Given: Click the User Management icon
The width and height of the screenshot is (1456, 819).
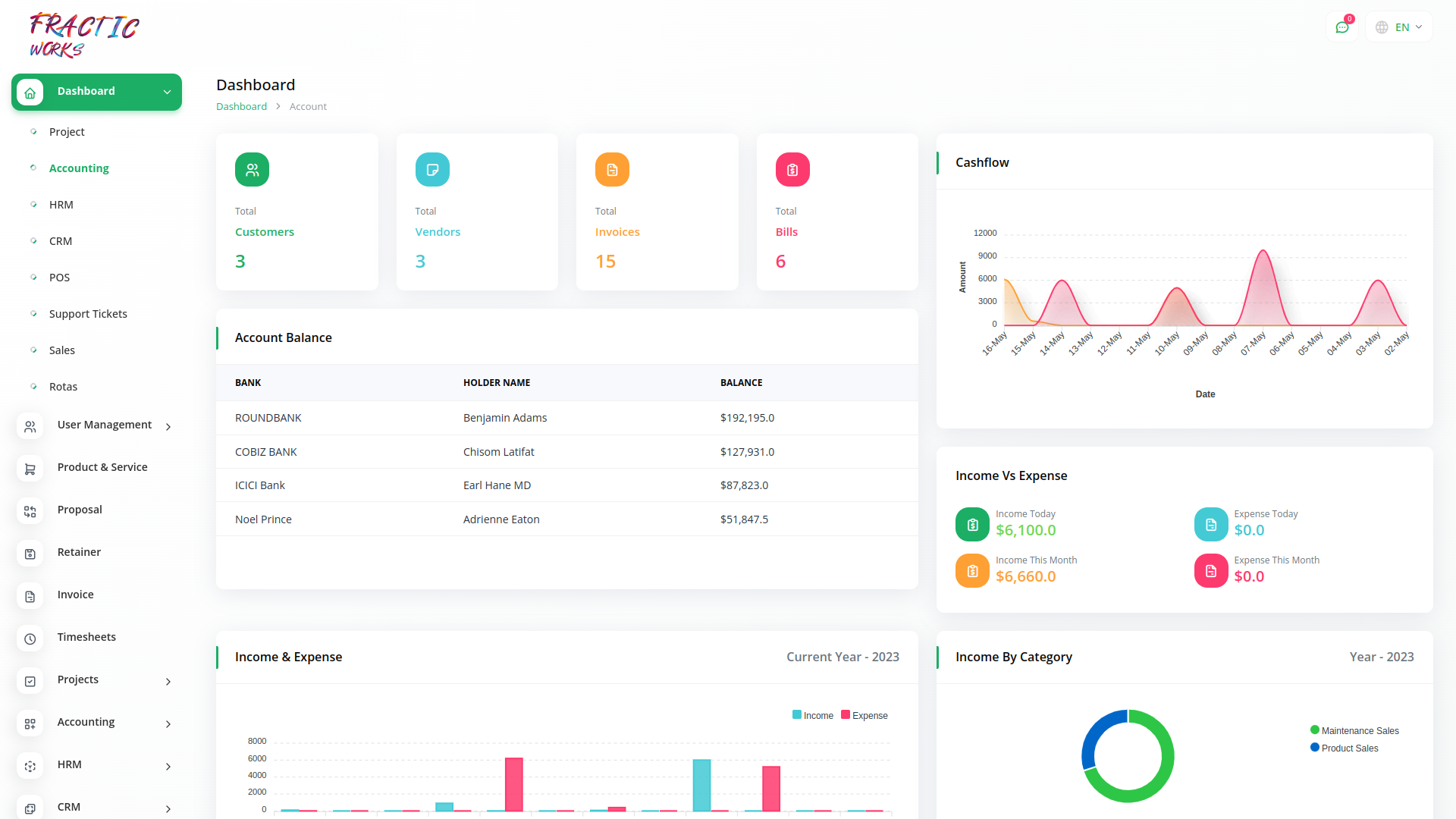Looking at the screenshot, I should click(x=30, y=426).
